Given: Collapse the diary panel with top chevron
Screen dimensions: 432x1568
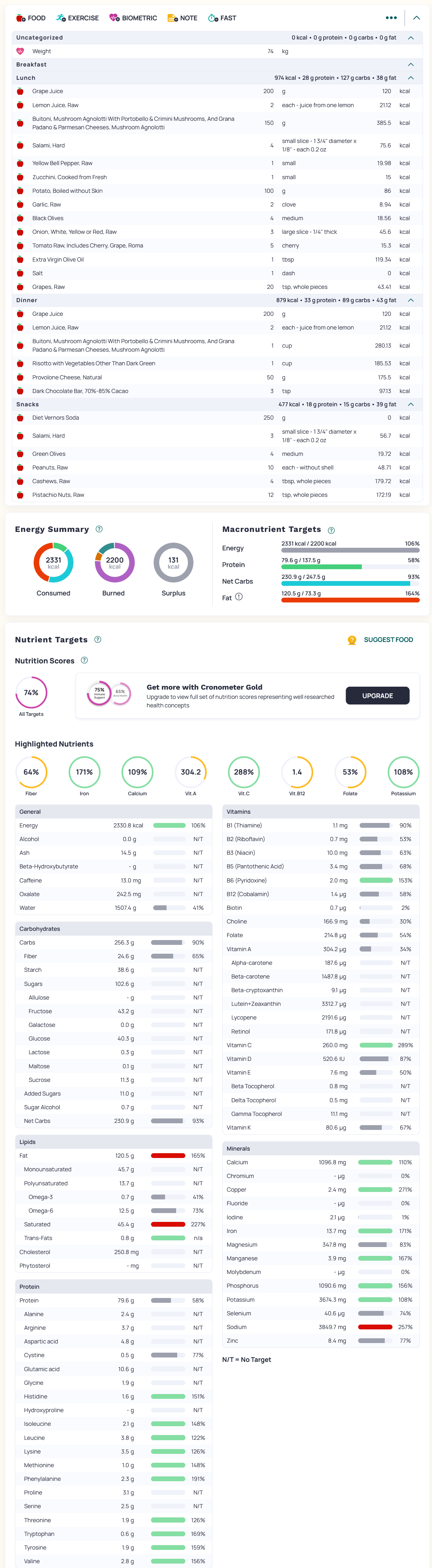Looking at the screenshot, I should pos(417,18).
